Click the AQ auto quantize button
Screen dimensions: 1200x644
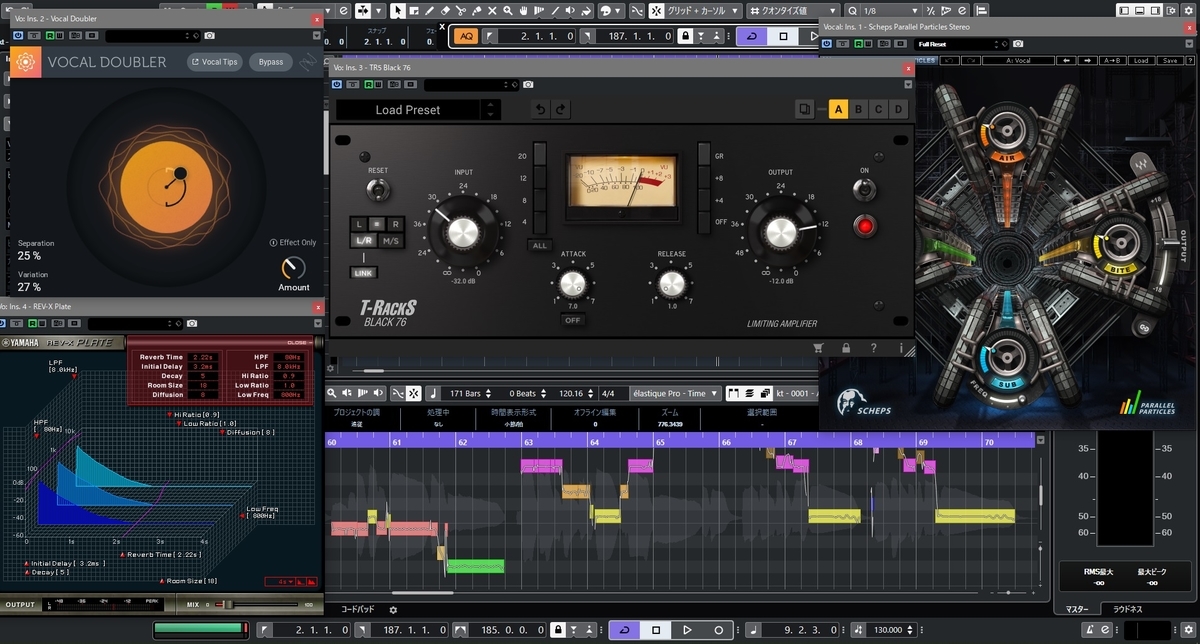coord(466,36)
